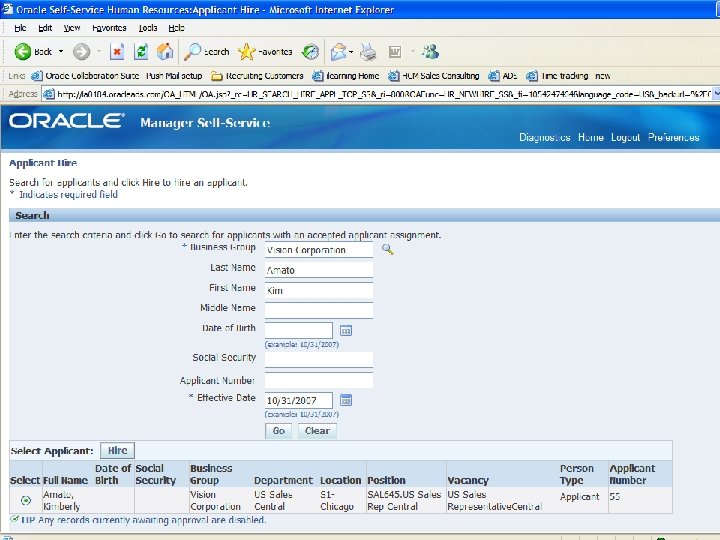Refresh the page using the Refresh icon

click(x=141, y=52)
